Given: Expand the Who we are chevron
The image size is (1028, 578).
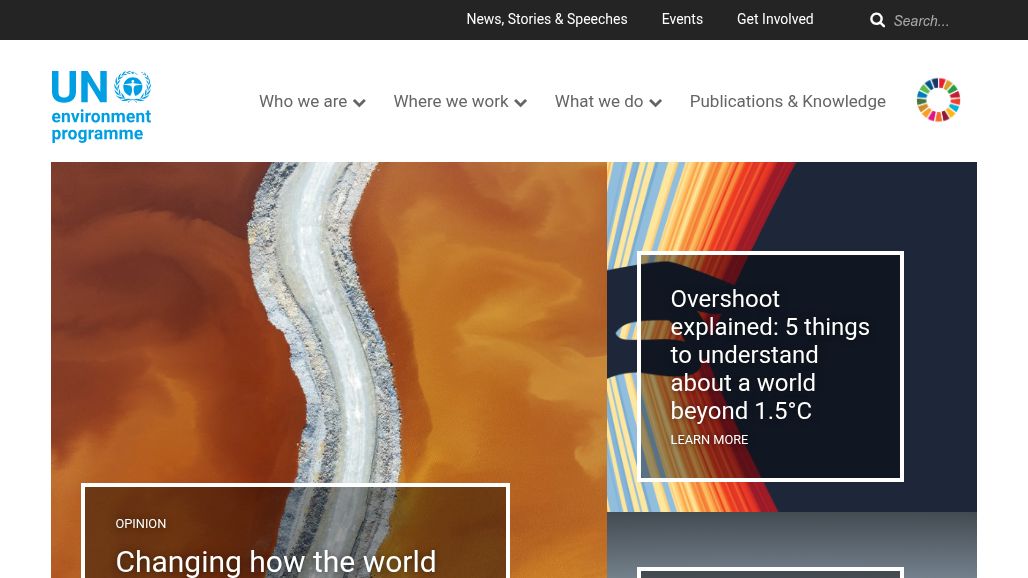Looking at the screenshot, I should [359, 103].
